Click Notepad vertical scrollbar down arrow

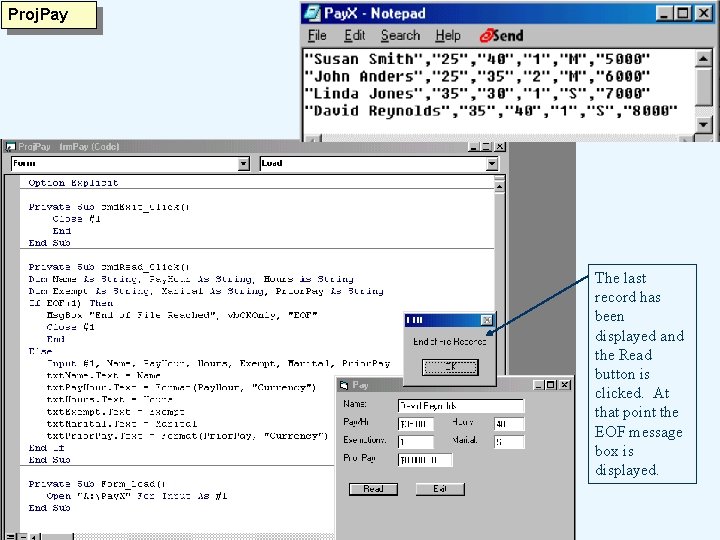pyautogui.click(x=703, y=124)
